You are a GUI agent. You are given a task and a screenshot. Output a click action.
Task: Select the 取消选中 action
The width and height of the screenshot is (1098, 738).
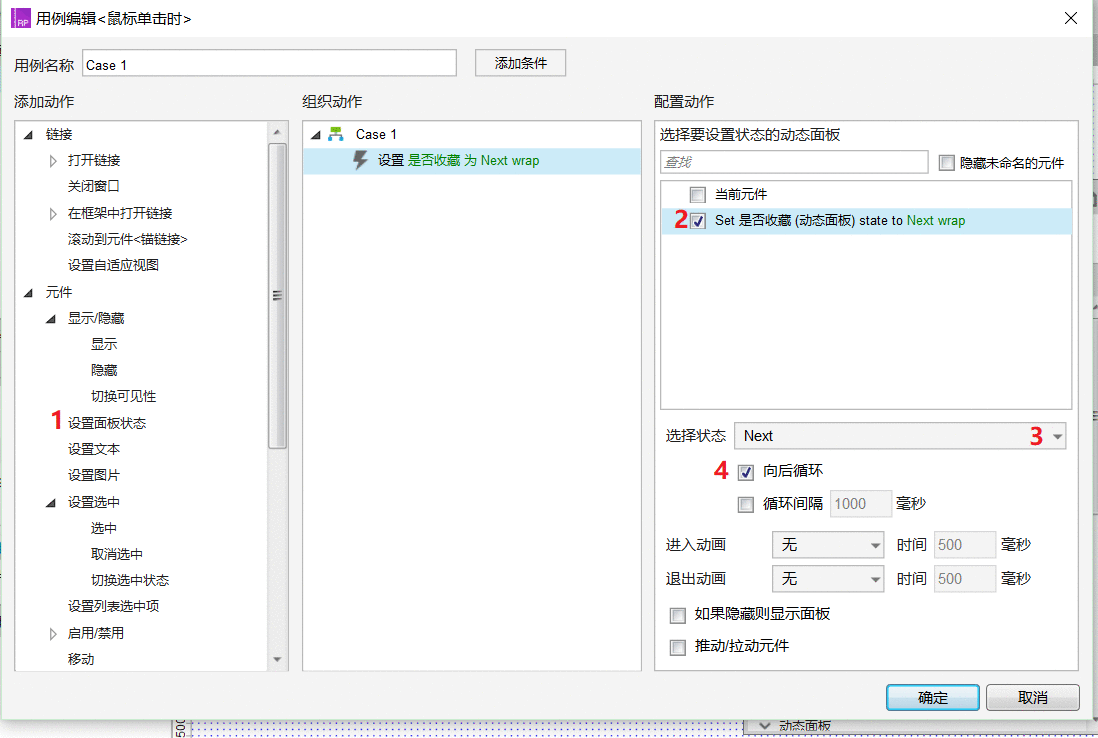click(116, 555)
